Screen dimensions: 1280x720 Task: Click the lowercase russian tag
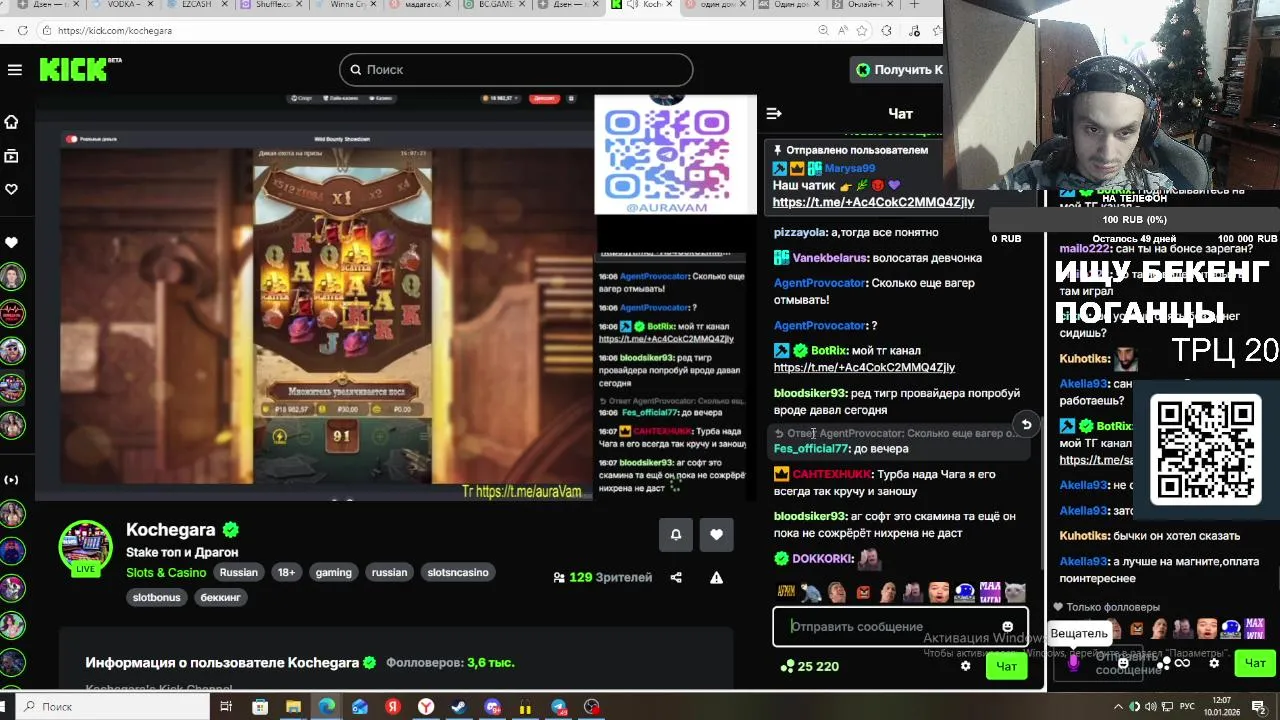(389, 572)
